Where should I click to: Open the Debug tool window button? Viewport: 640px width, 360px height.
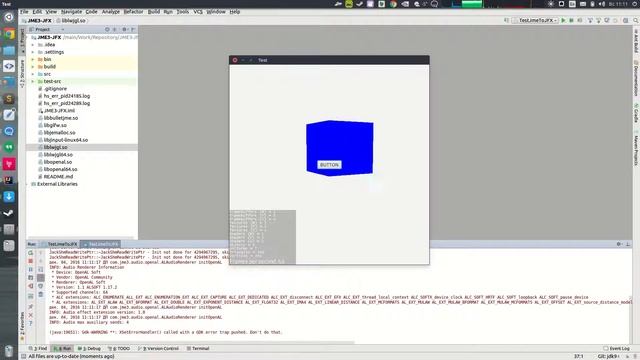point(89,349)
